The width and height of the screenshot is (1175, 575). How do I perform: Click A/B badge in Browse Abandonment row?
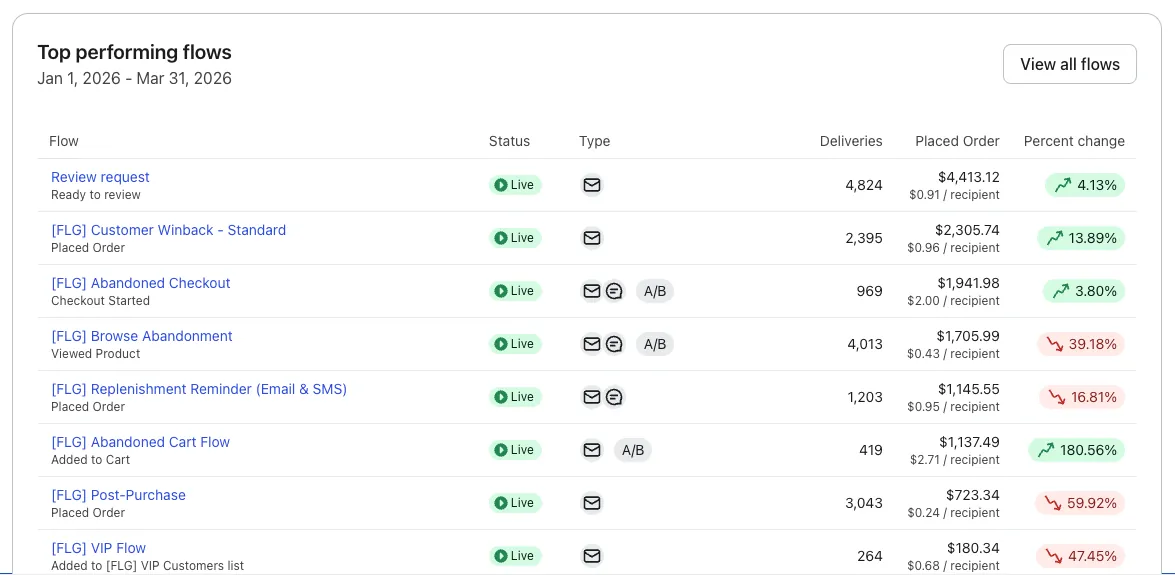655,344
